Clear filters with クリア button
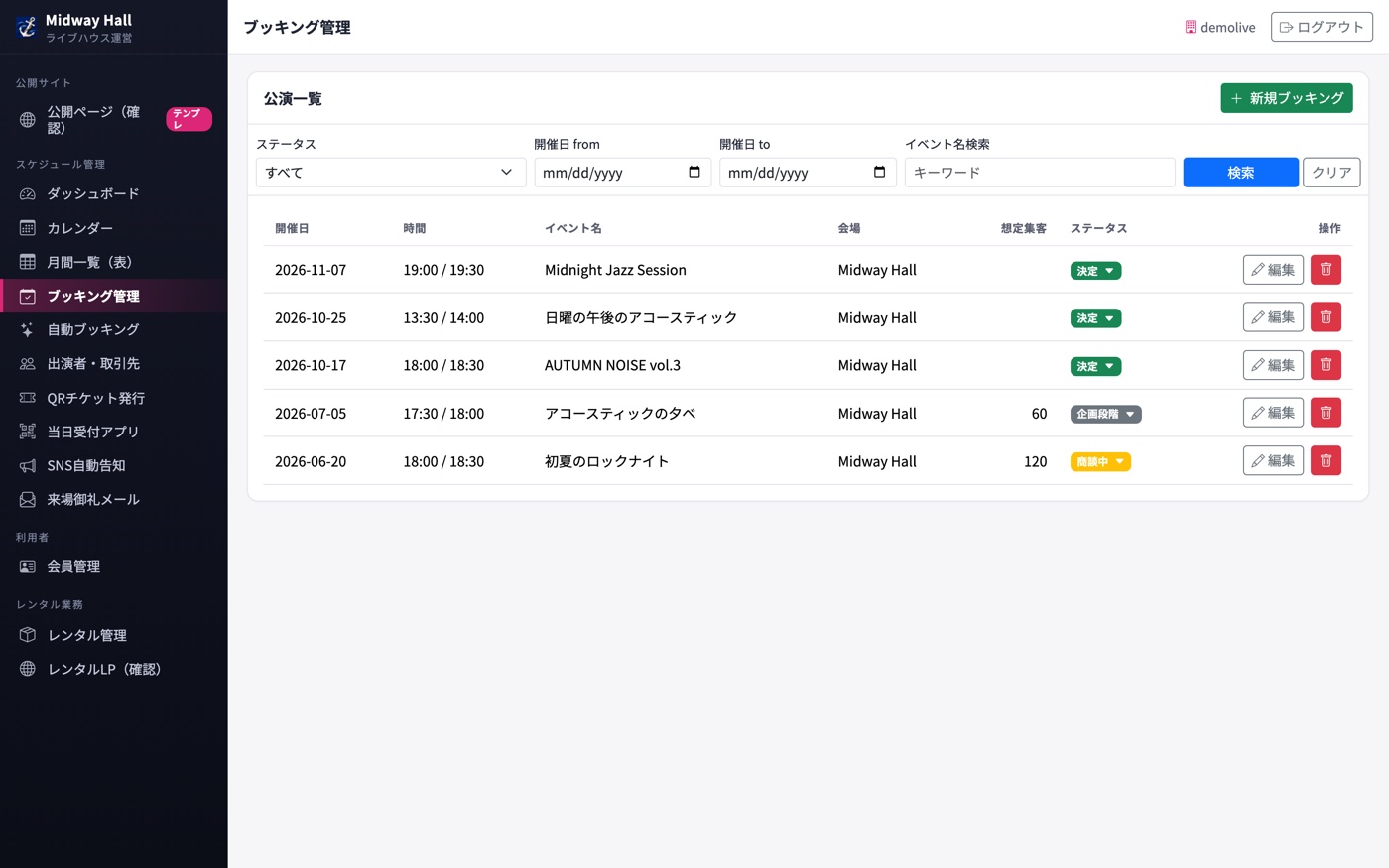 (x=1331, y=172)
